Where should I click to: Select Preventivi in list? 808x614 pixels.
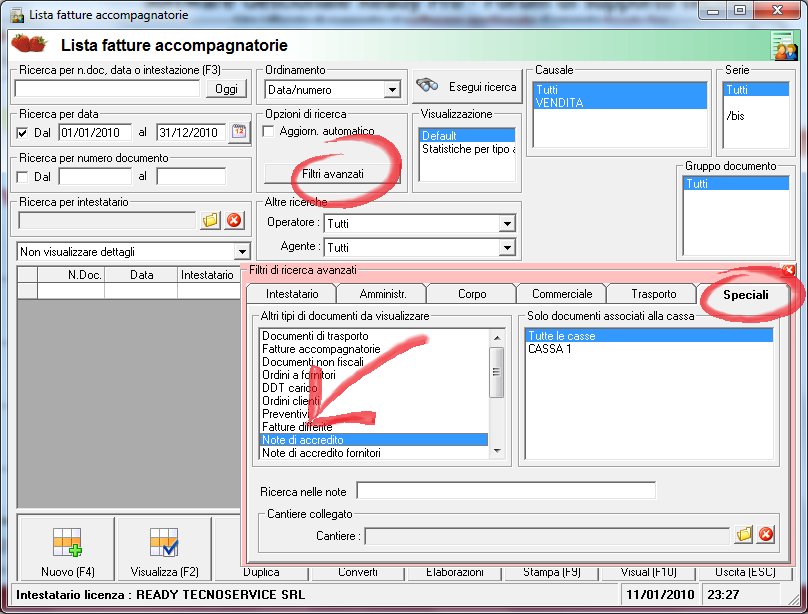(374, 414)
